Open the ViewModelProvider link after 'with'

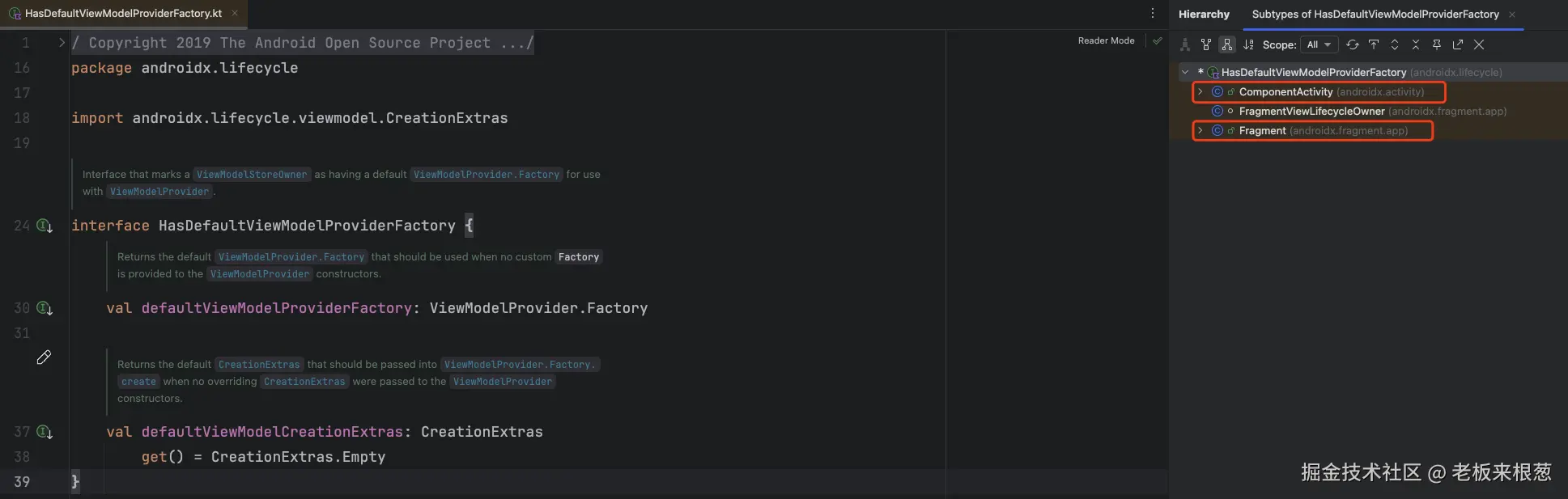(159, 192)
